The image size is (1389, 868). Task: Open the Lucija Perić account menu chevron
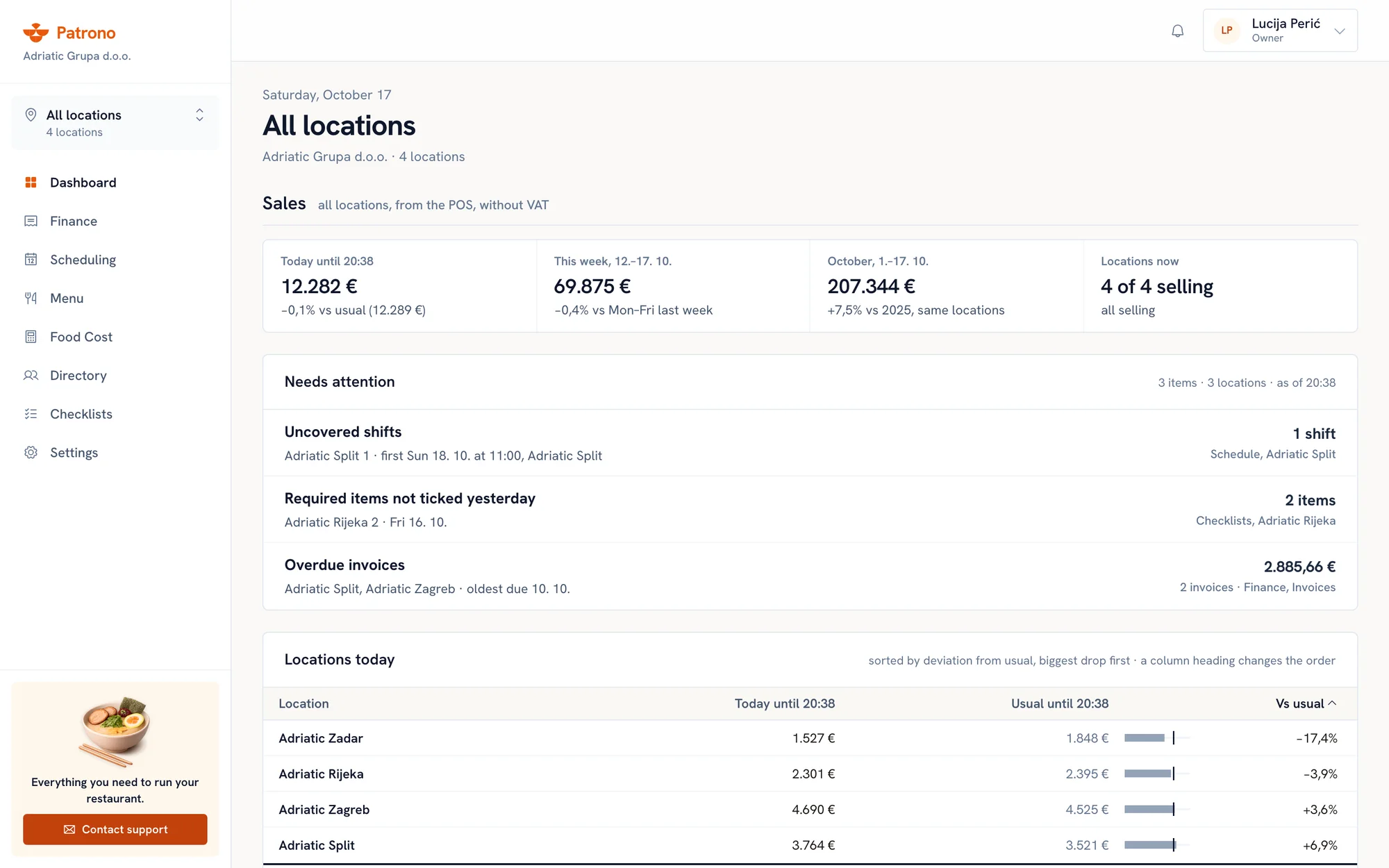(1340, 31)
